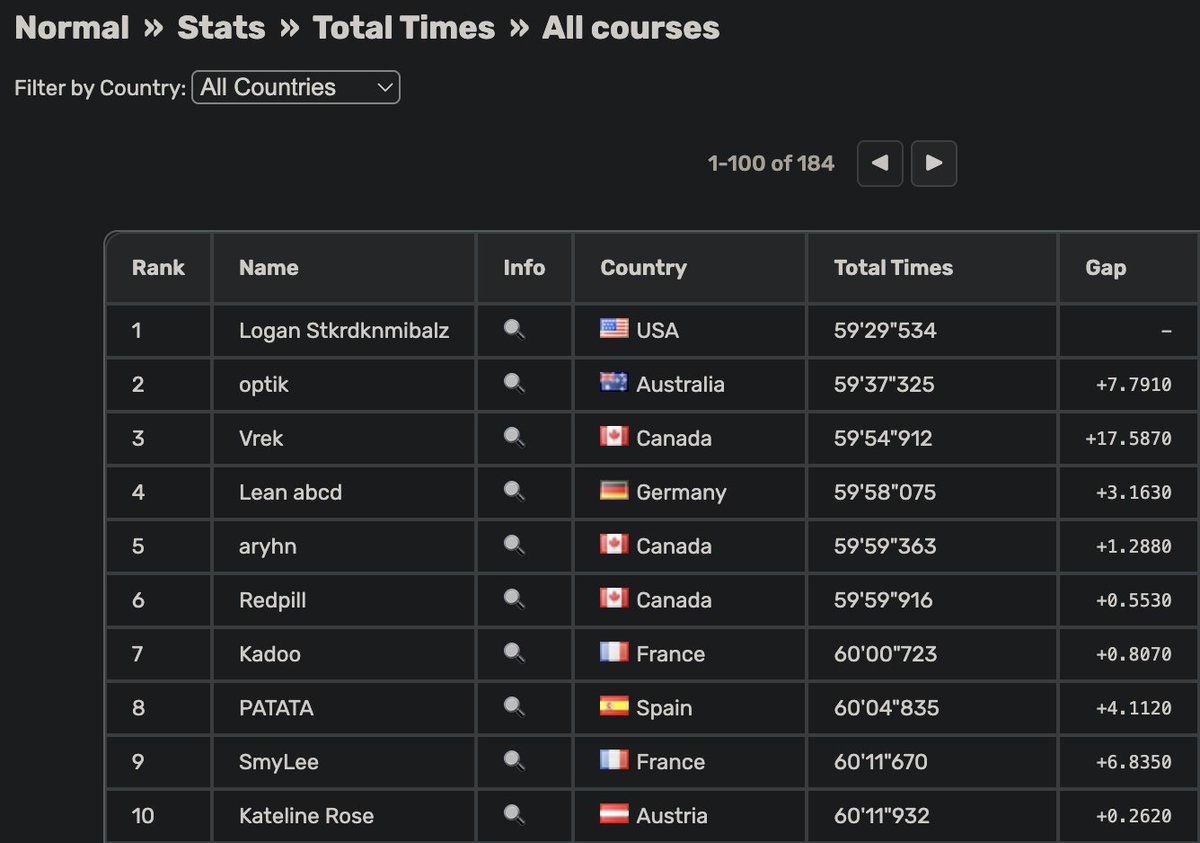Click France flag in Kadoo row
The height and width of the screenshot is (843, 1200).
(x=614, y=652)
